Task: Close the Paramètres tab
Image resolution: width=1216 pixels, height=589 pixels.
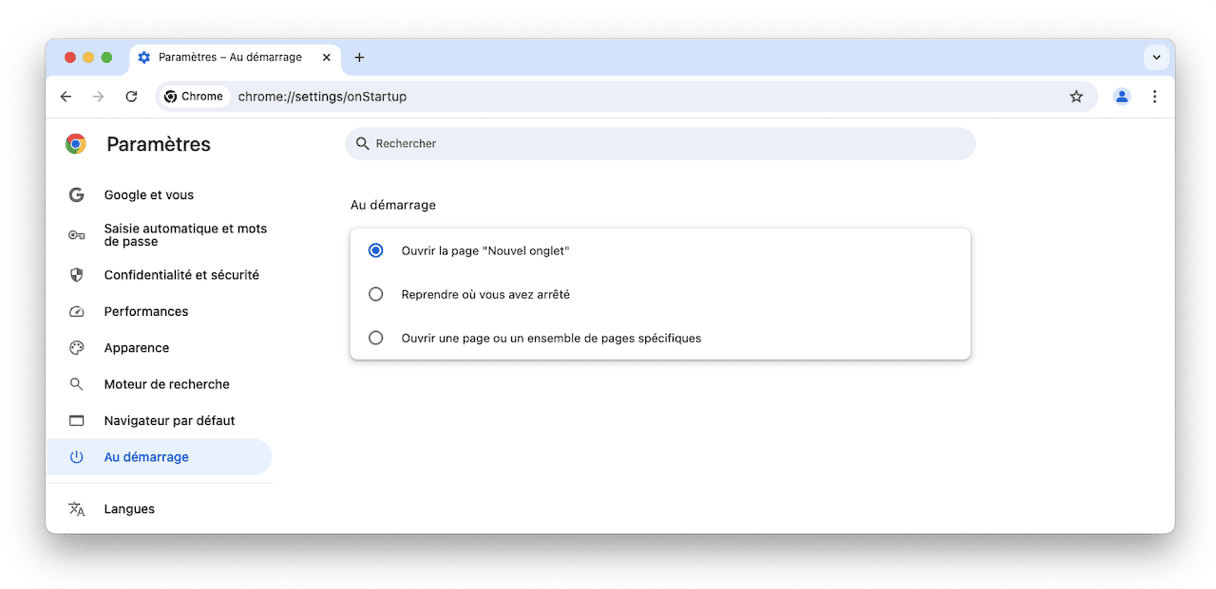Action: tap(326, 57)
